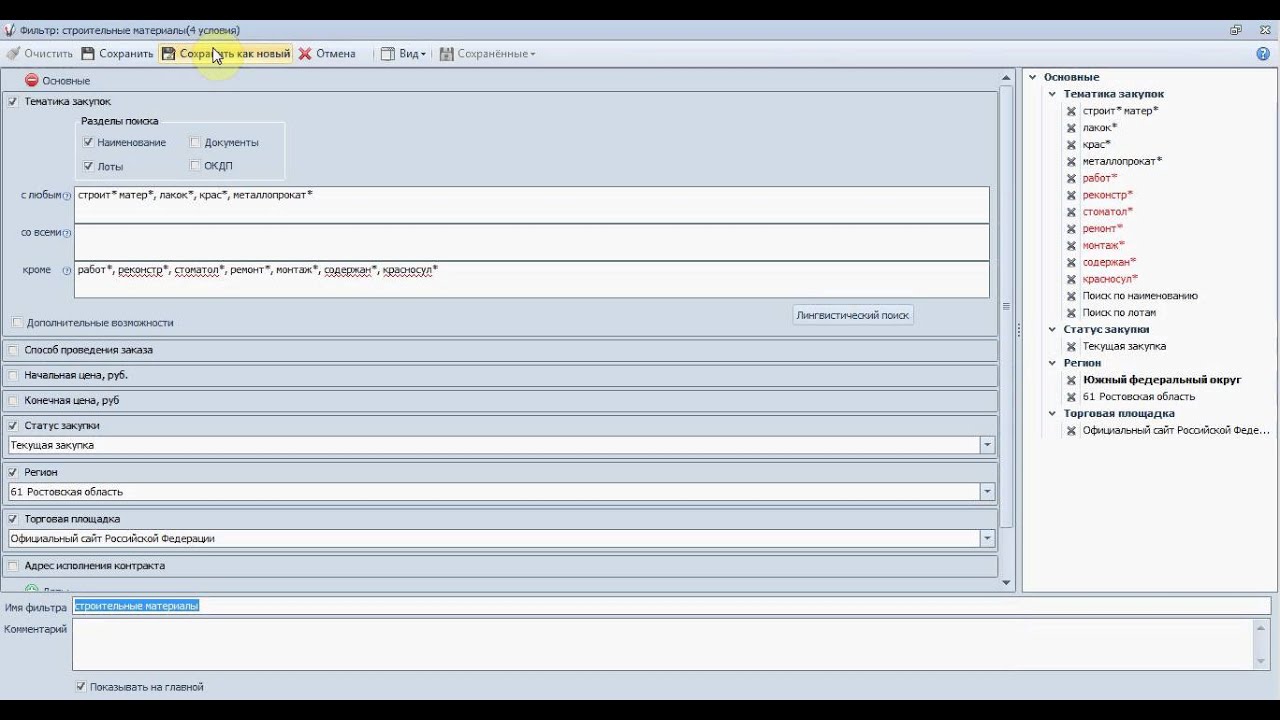The width and height of the screenshot is (1280, 720).
Task: Collapse the Тематика закупок tree node
Action: (1052, 94)
